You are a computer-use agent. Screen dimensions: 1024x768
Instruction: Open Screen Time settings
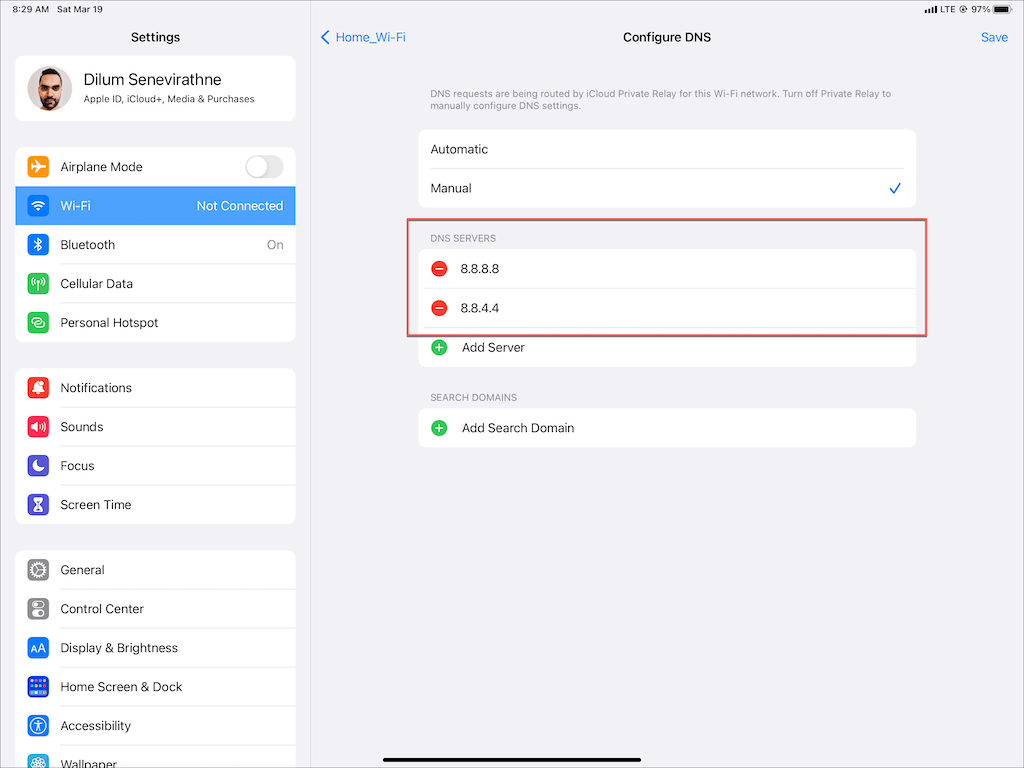click(x=155, y=505)
